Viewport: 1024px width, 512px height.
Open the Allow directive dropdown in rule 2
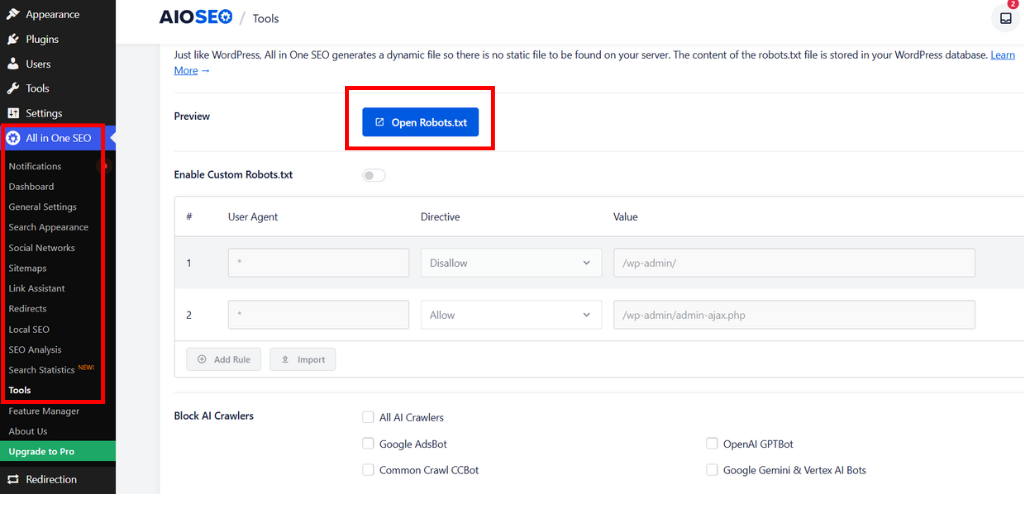511,315
